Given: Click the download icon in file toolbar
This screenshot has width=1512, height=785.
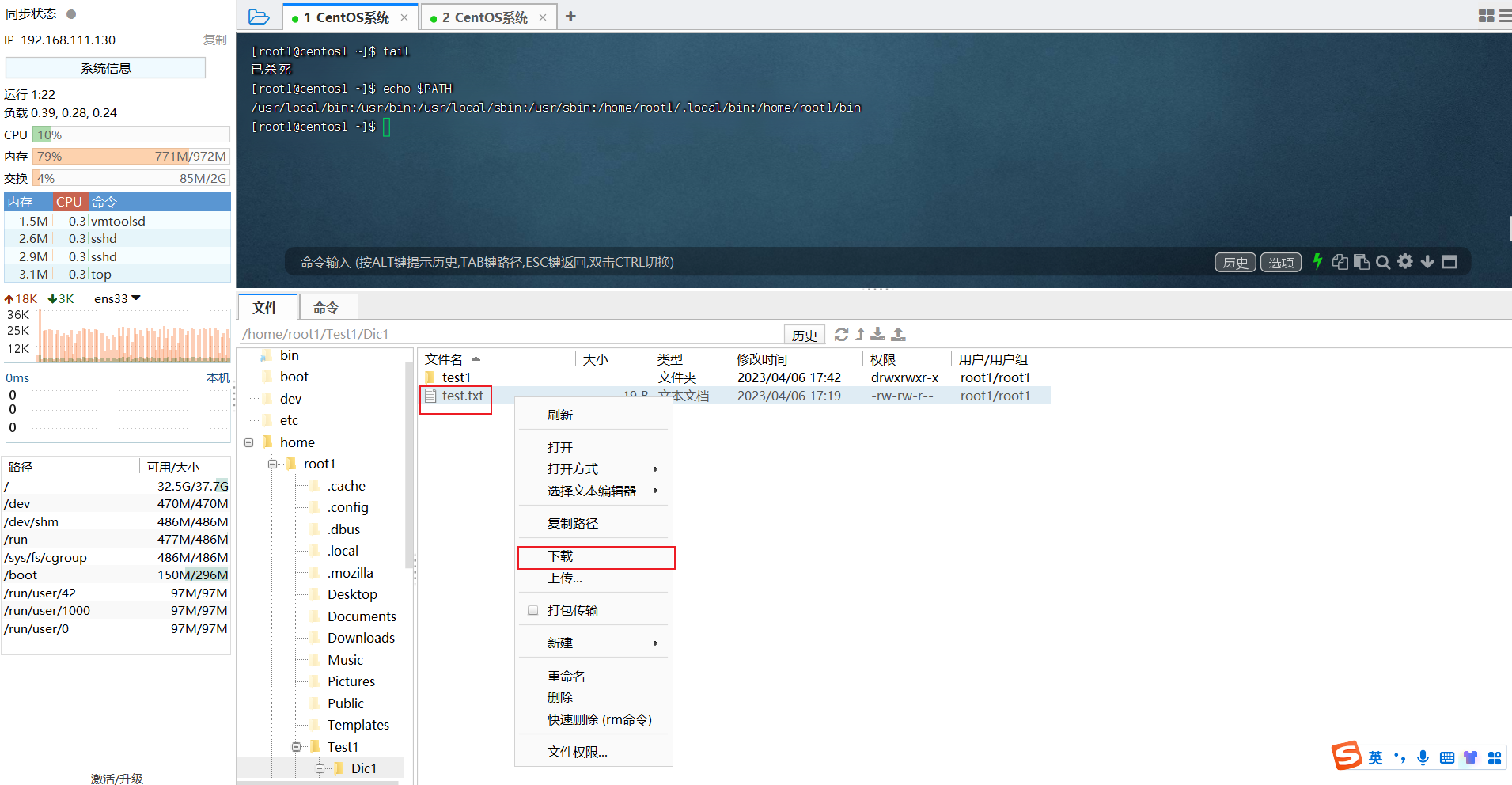Looking at the screenshot, I should [x=878, y=335].
